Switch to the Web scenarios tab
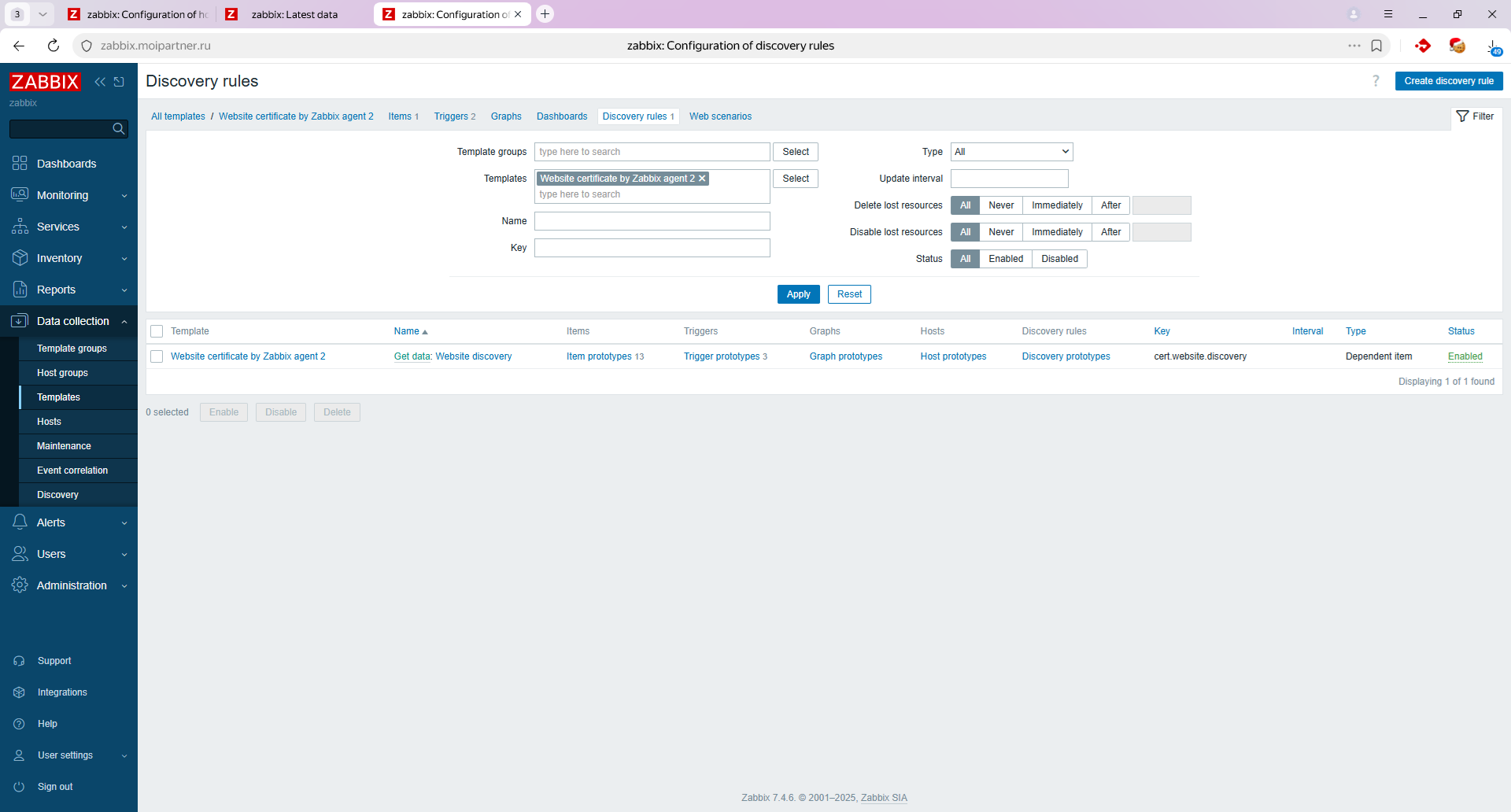 [720, 116]
